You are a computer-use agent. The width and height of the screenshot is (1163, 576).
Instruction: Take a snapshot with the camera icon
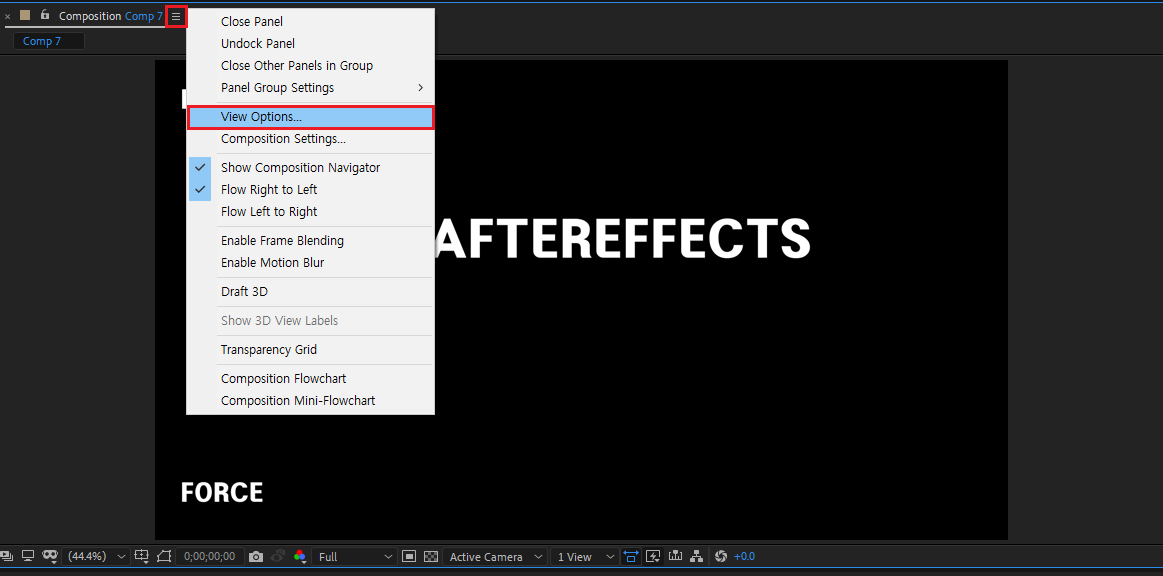point(256,557)
